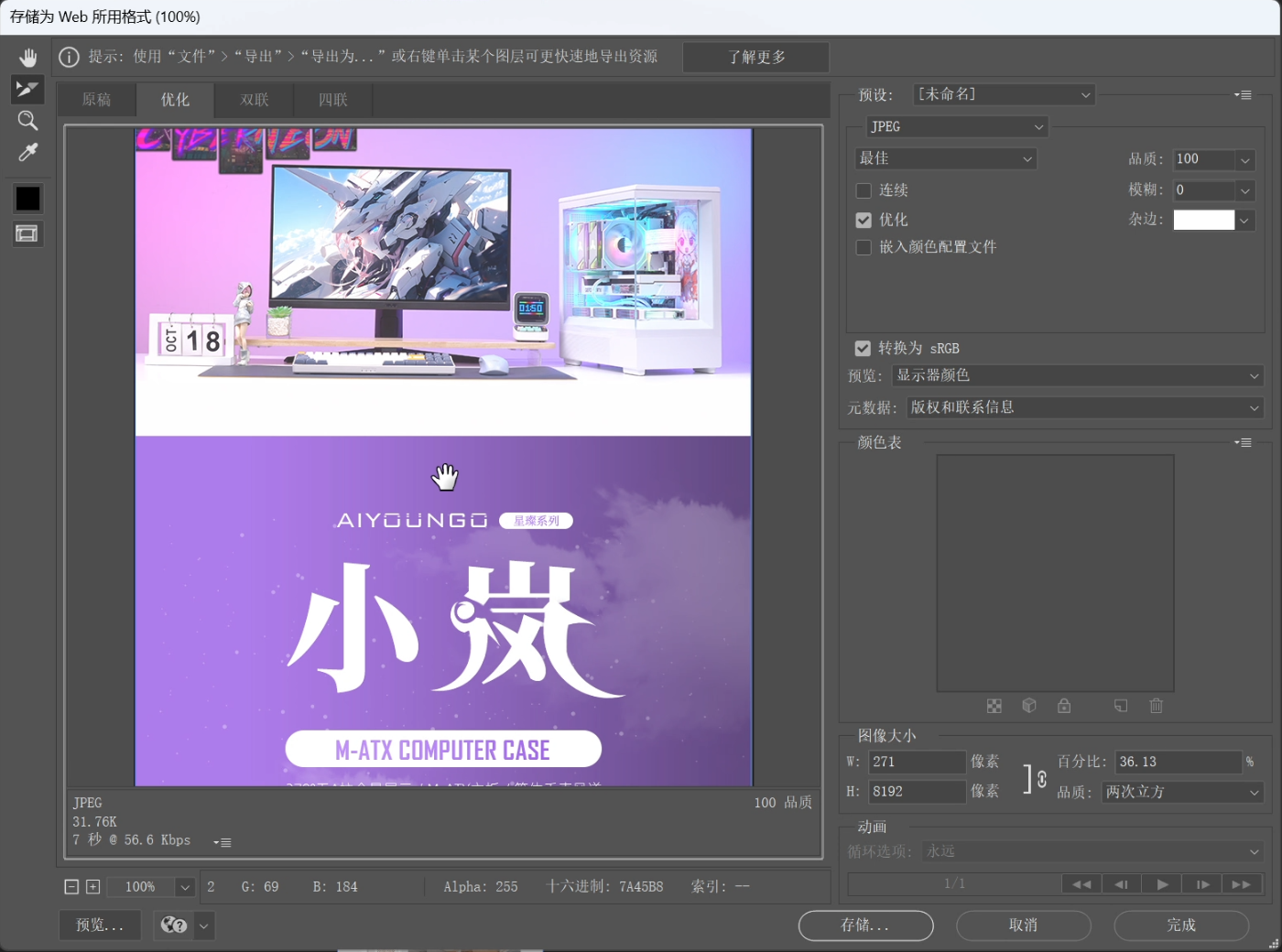Open the color table panel menu icon
1282x952 pixels.
click(x=1243, y=443)
